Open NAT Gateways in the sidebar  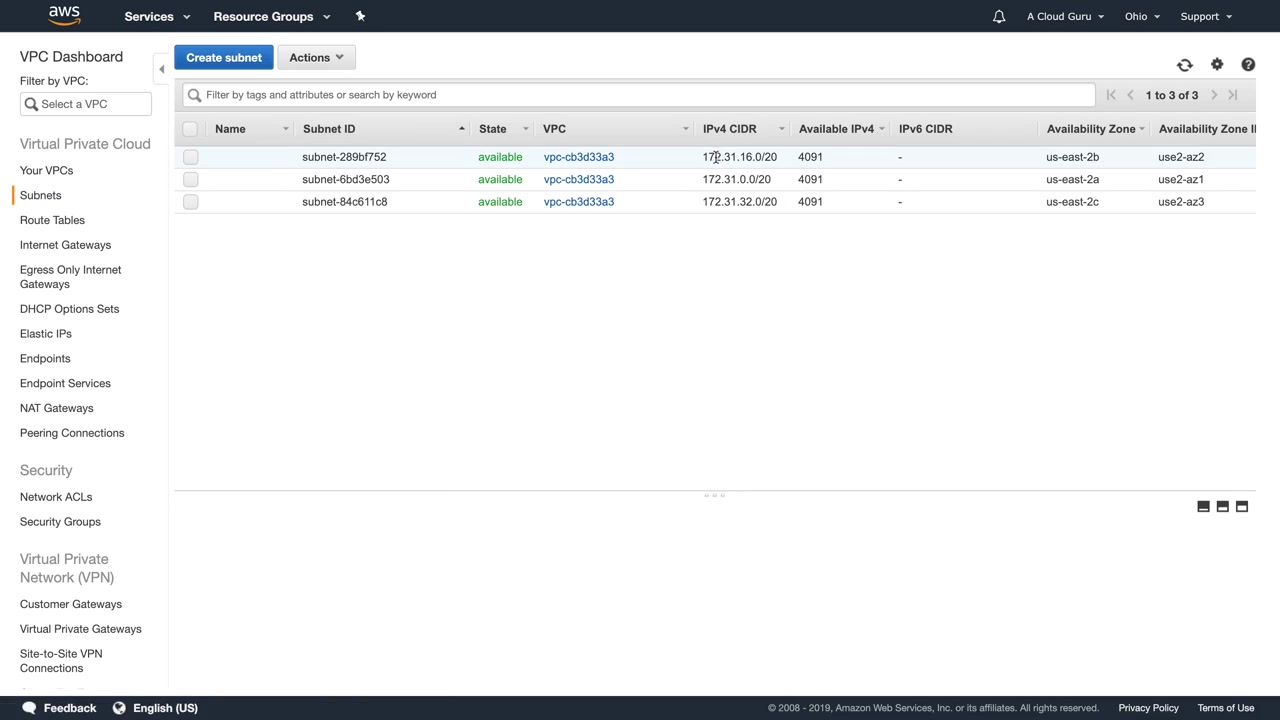click(x=56, y=408)
